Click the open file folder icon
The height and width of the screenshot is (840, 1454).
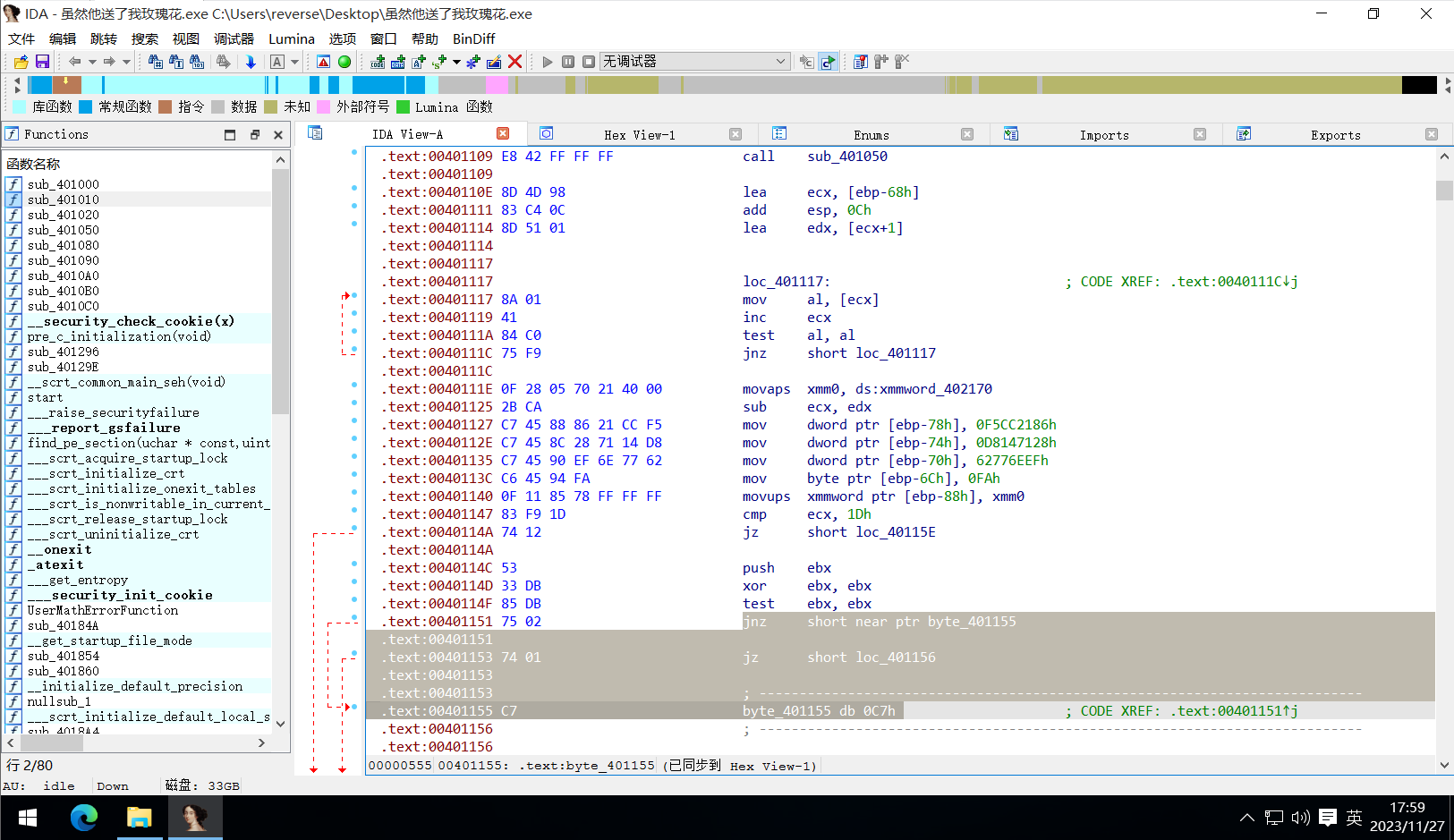pyautogui.click(x=21, y=62)
